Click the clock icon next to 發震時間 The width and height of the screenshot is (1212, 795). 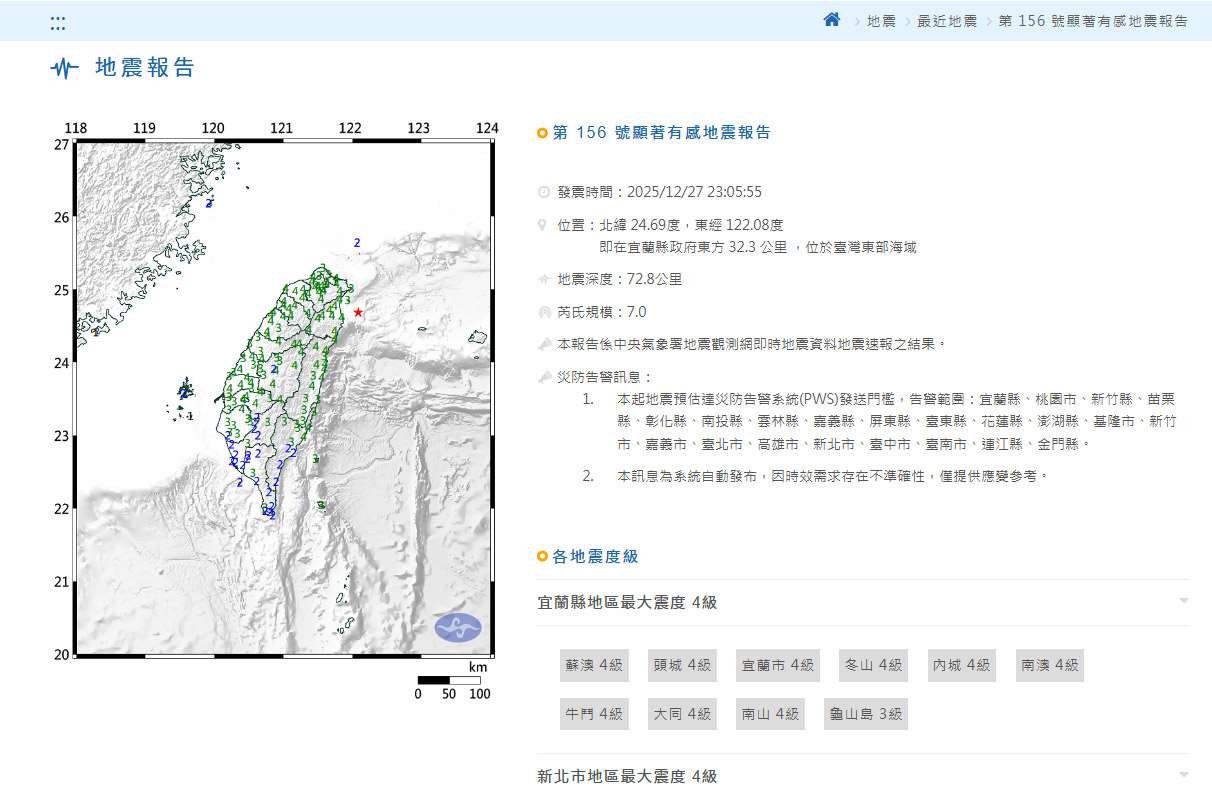tap(543, 192)
